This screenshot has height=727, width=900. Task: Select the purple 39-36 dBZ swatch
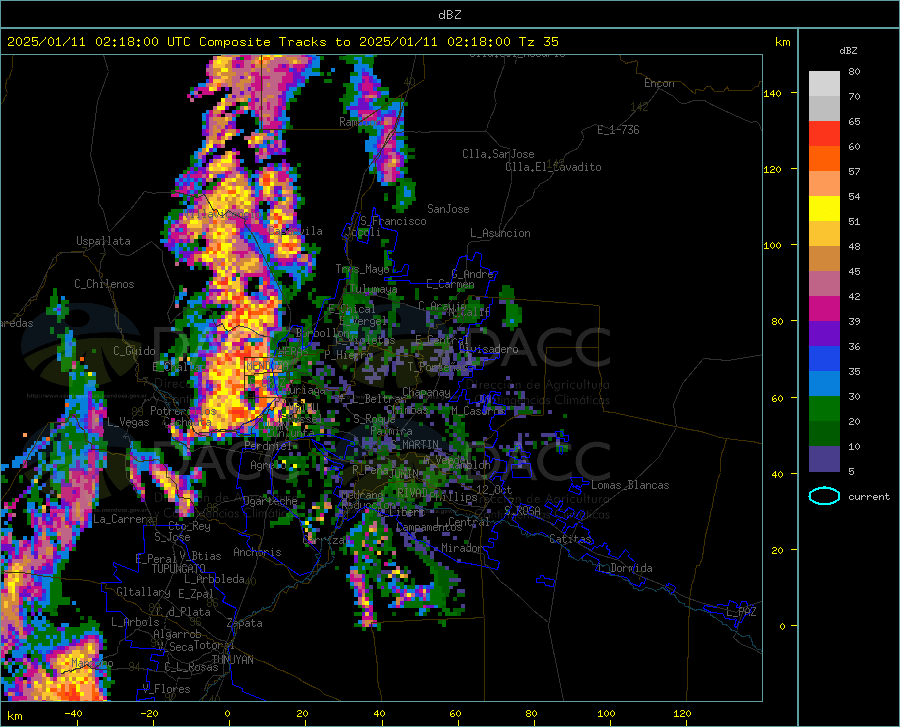pos(824,334)
